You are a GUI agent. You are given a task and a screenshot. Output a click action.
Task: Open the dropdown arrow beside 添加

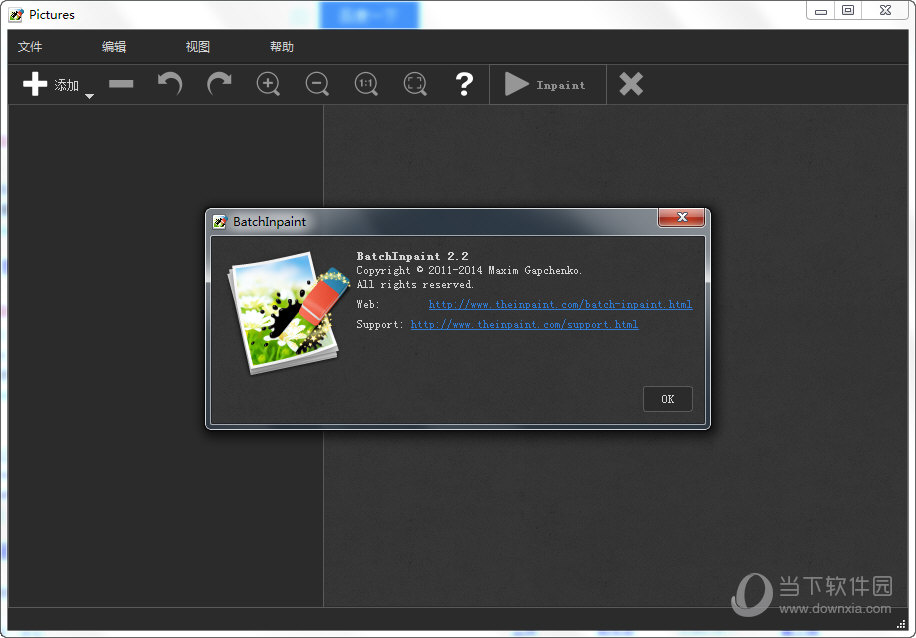(89, 96)
